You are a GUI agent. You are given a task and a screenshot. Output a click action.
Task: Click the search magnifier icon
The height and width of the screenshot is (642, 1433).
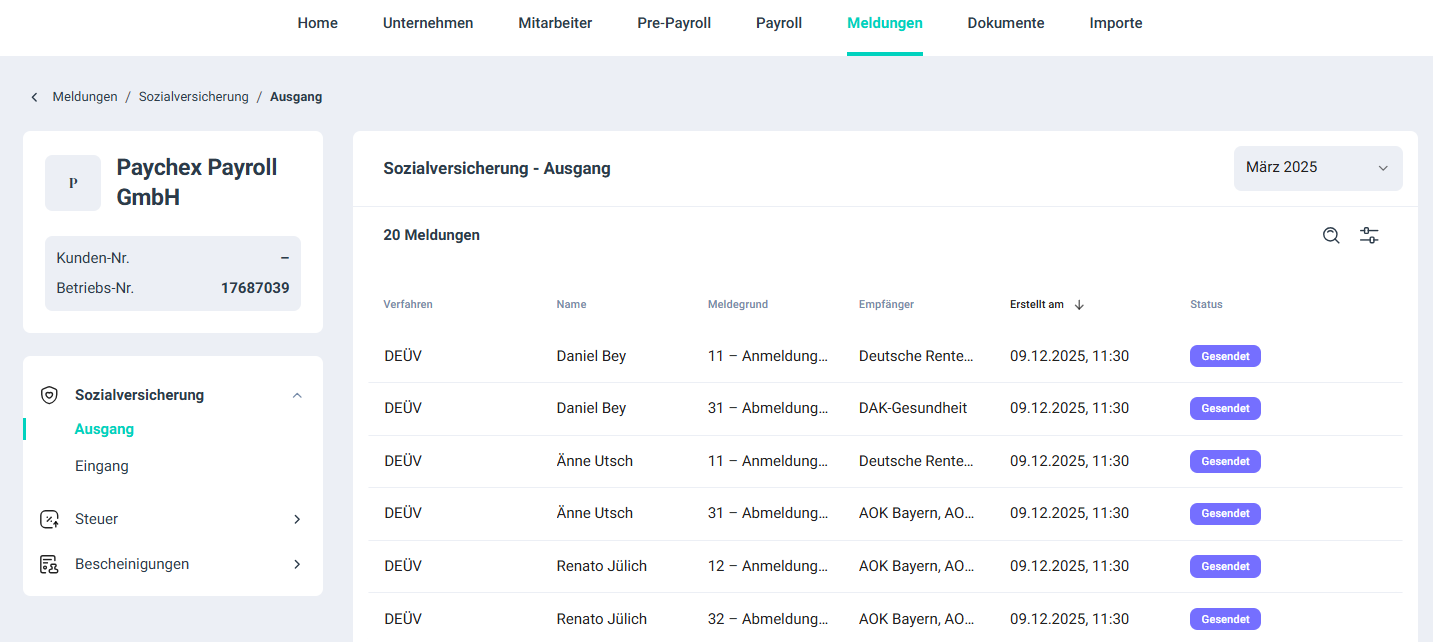tap(1331, 236)
